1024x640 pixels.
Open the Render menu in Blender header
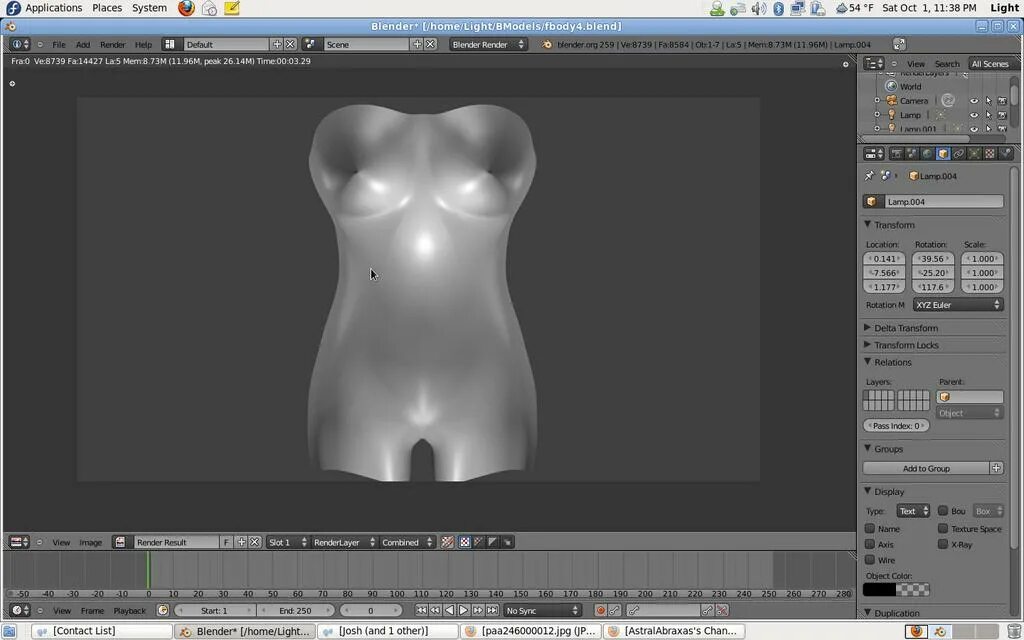113,45
